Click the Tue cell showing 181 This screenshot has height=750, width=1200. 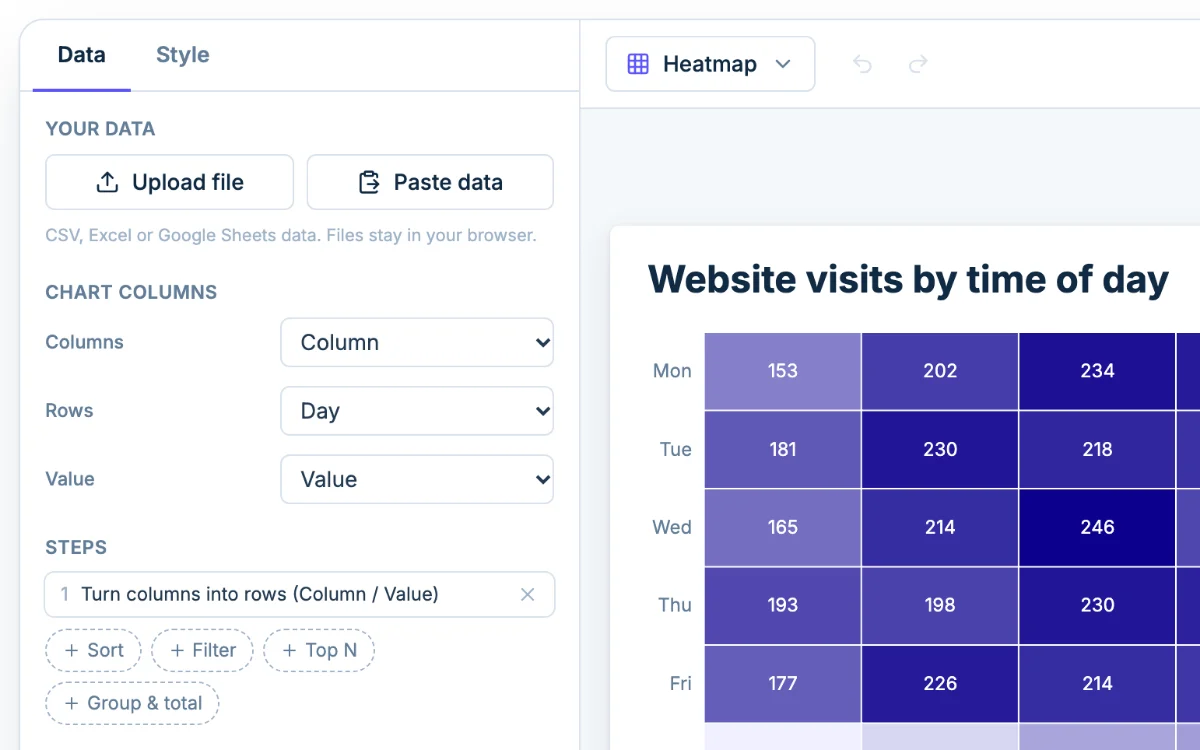[783, 449]
